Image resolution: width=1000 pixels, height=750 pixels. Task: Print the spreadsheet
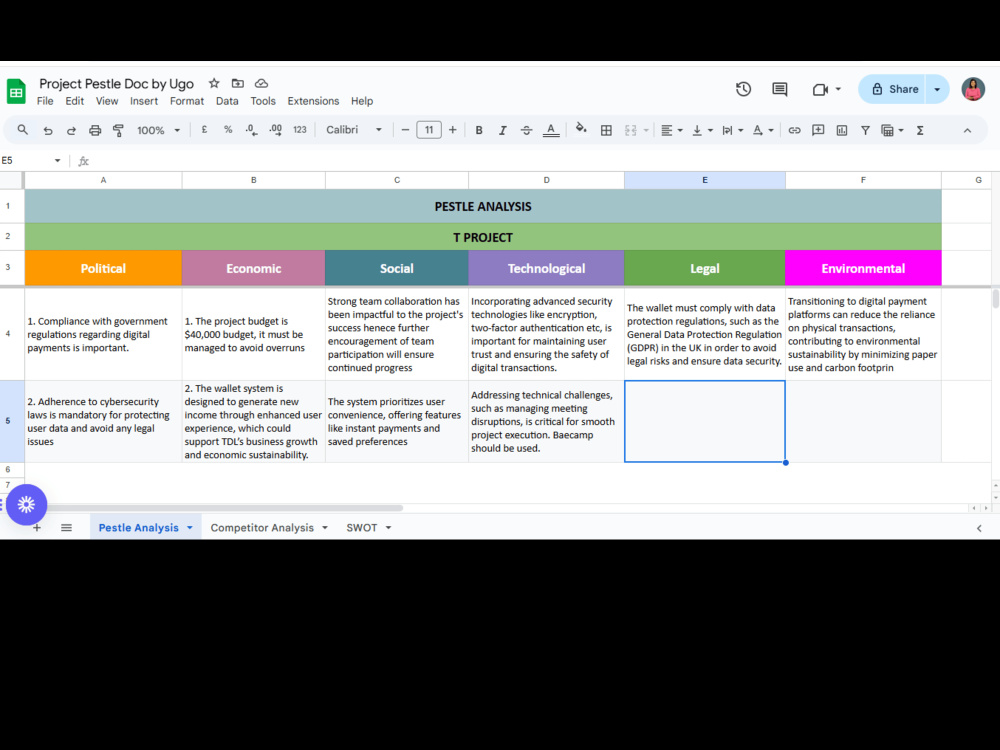click(95, 130)
